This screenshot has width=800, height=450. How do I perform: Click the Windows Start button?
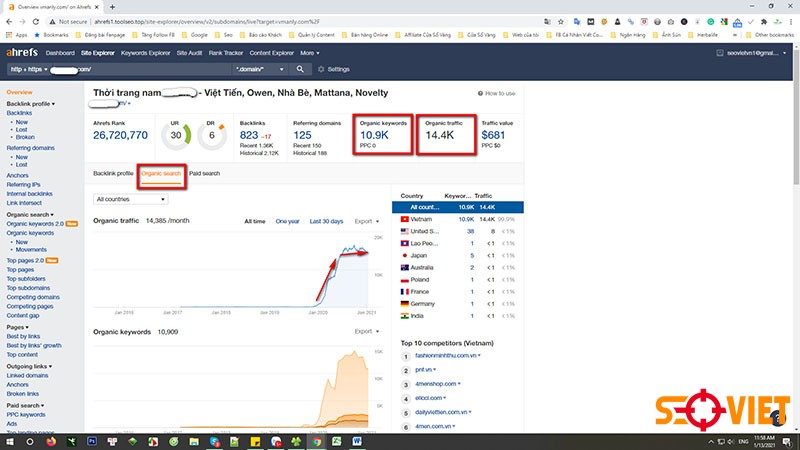[9, 440]
